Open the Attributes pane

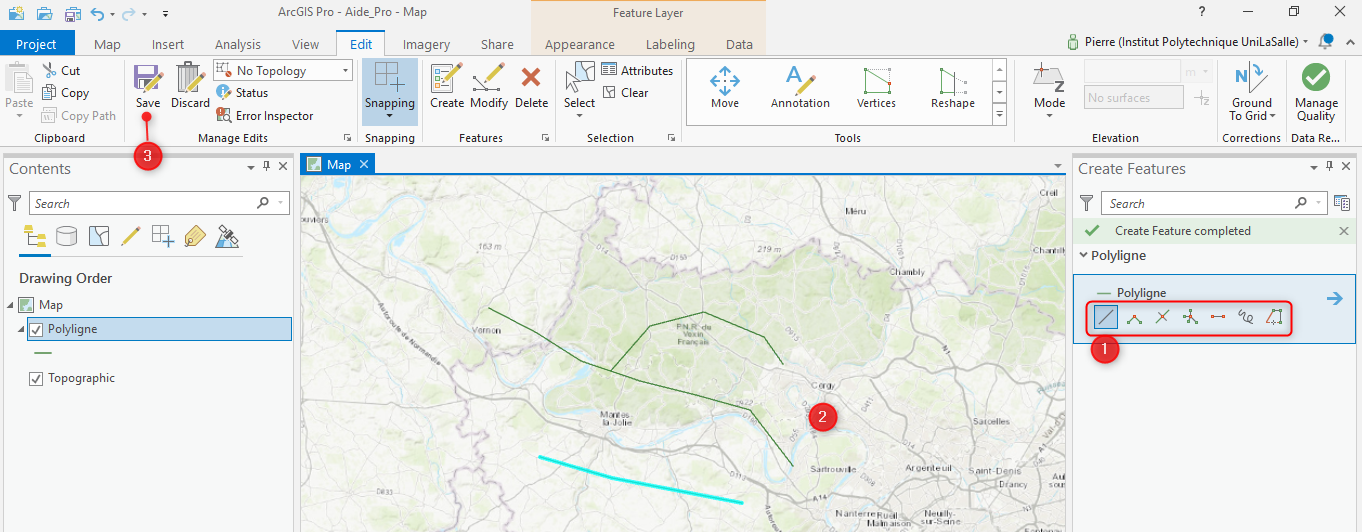click(x=637, y=71)
